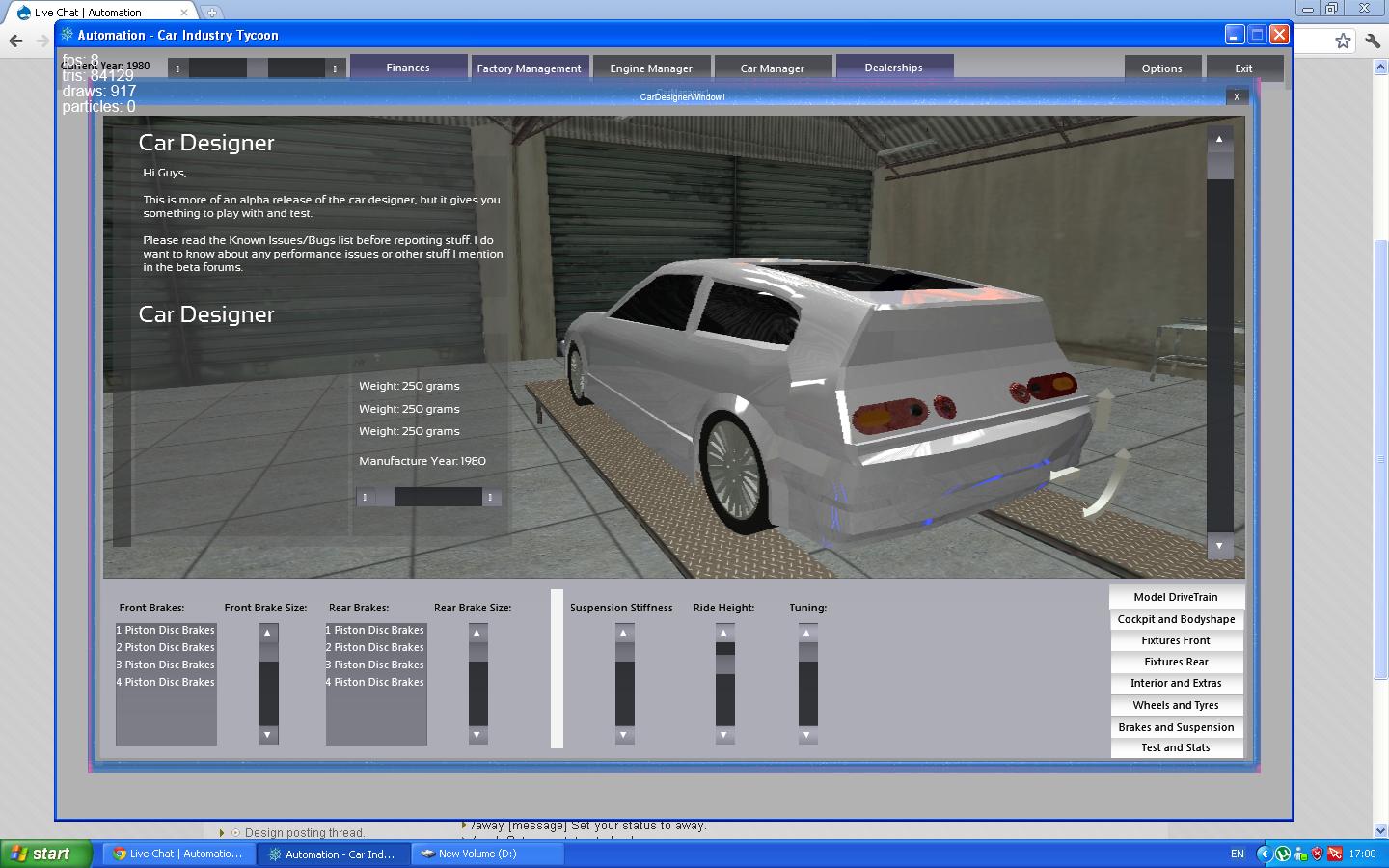This screenshot has width=1389, height=868.
Task: Click up arrow of Ride Height slider
Action: [x=724, y=633]
